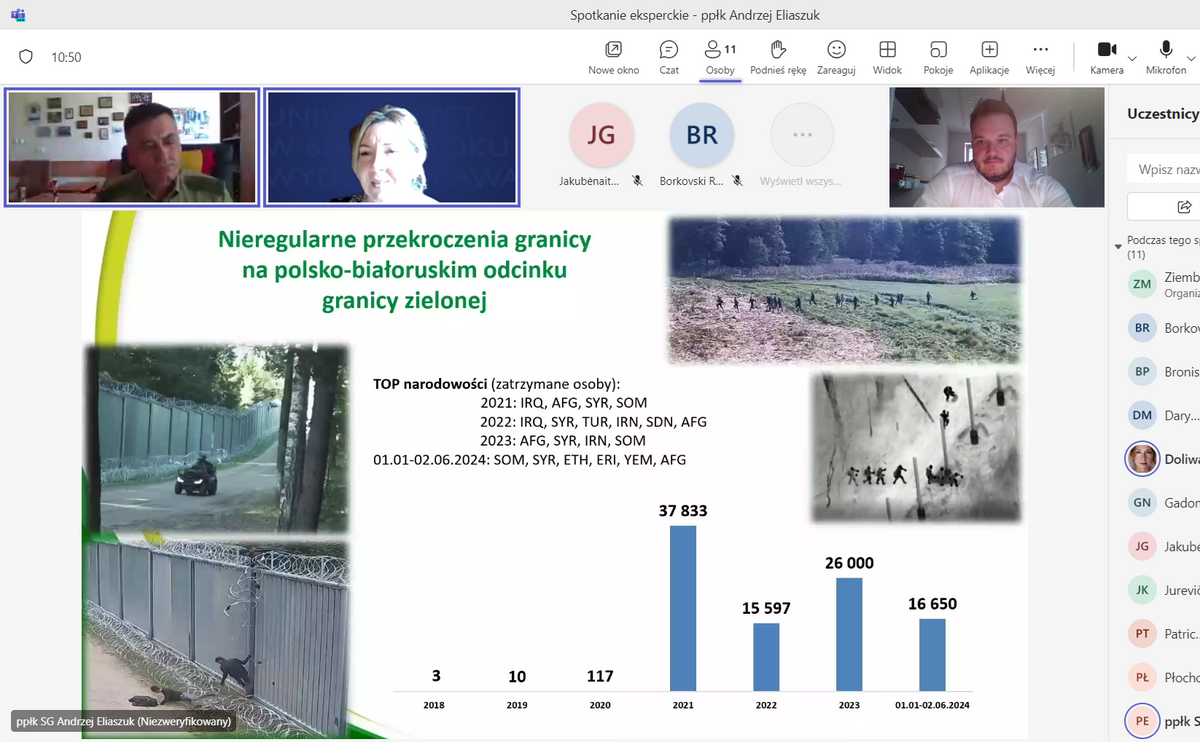The height and width of the screenshot is (742, 1200).
Task: Open the Czat panel
Action: coord(669,57)
